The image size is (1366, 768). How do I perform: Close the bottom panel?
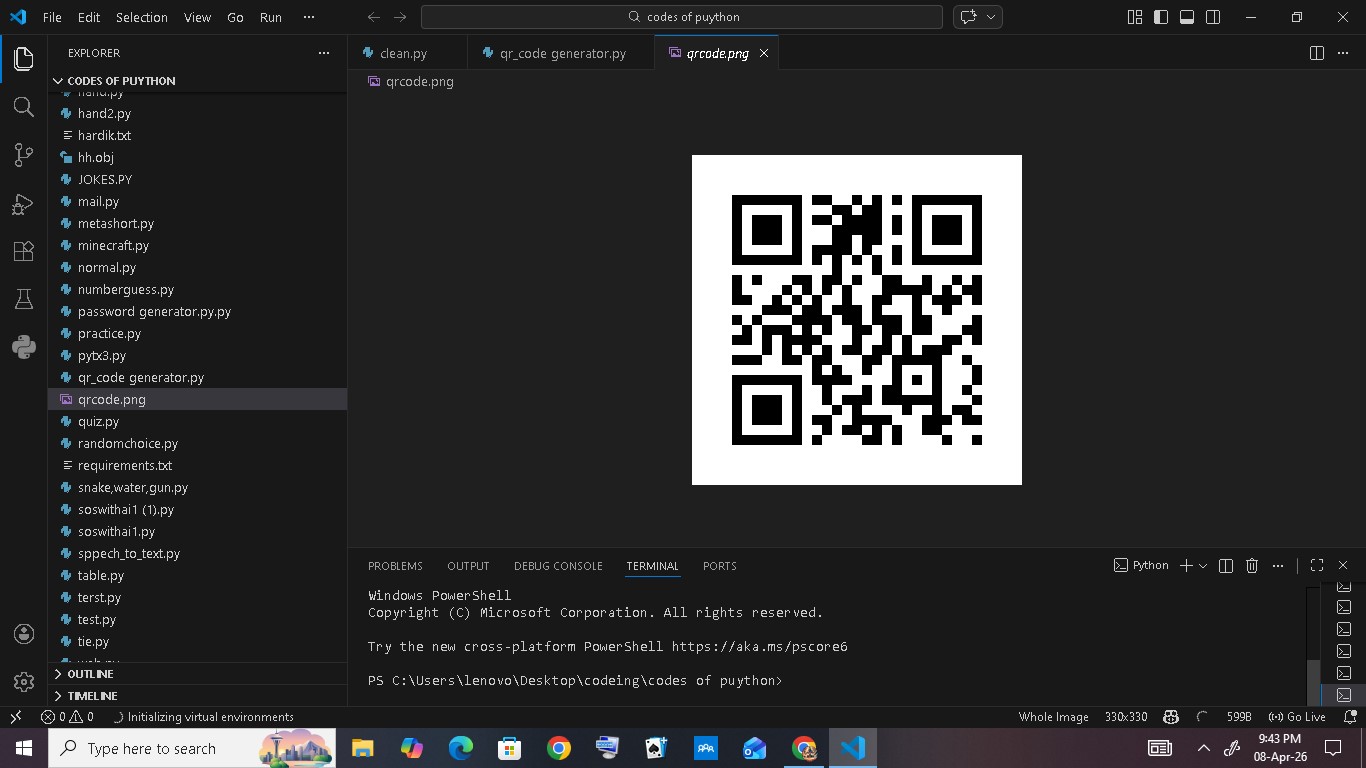pyautogui.click(x=1343, y=565)
